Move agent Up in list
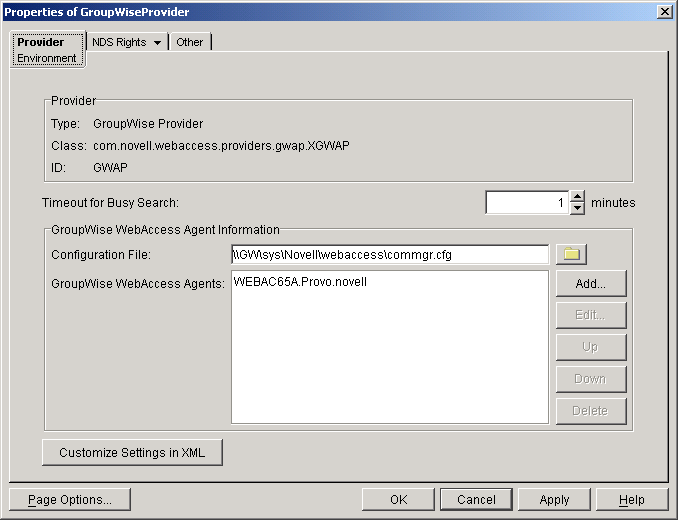Viewport: 678px width, 520px height. point(591,347)
